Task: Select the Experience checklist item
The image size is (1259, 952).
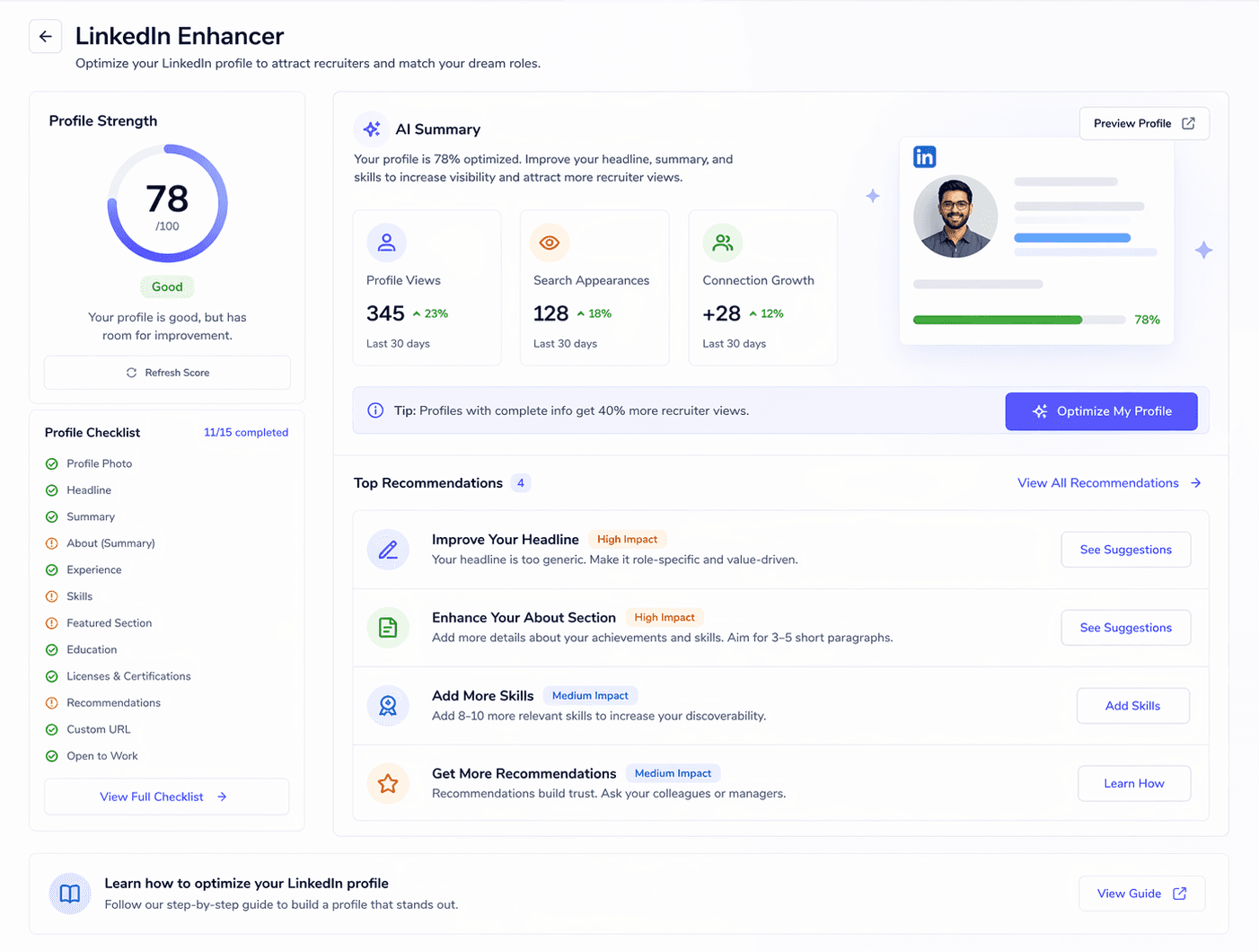Action: [94, 570]
